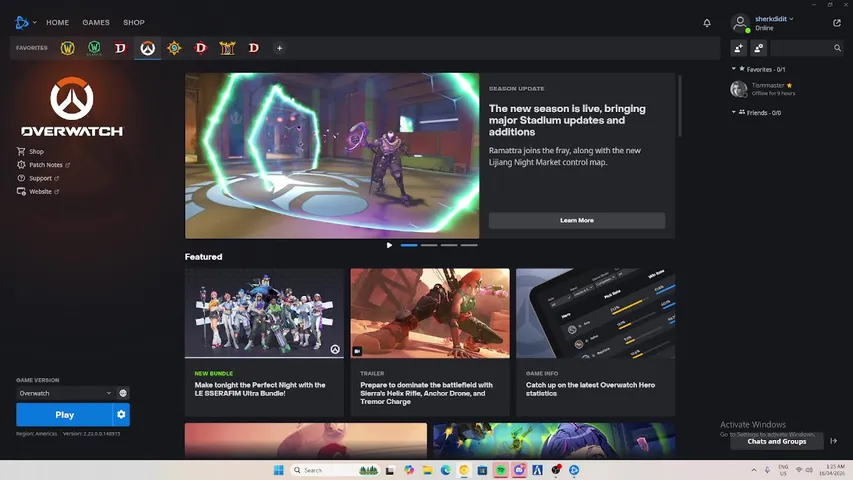853x480 pixels.
Task: Open the Windows Start menu
Action: click(x=279, y=470)
